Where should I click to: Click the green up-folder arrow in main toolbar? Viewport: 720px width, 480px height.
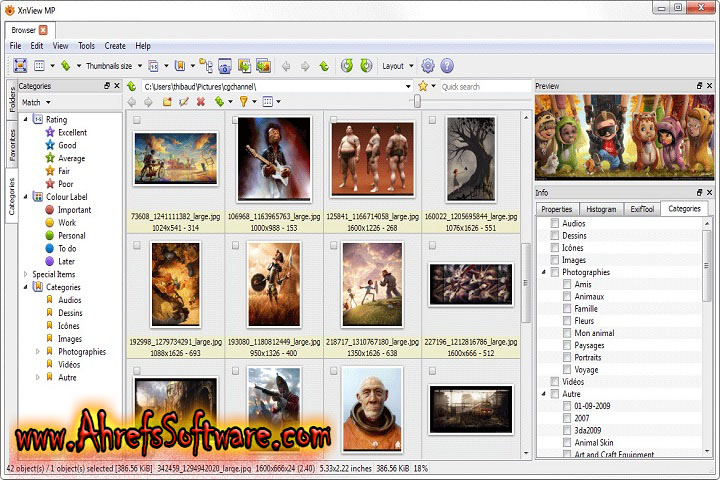click(323, 66)
